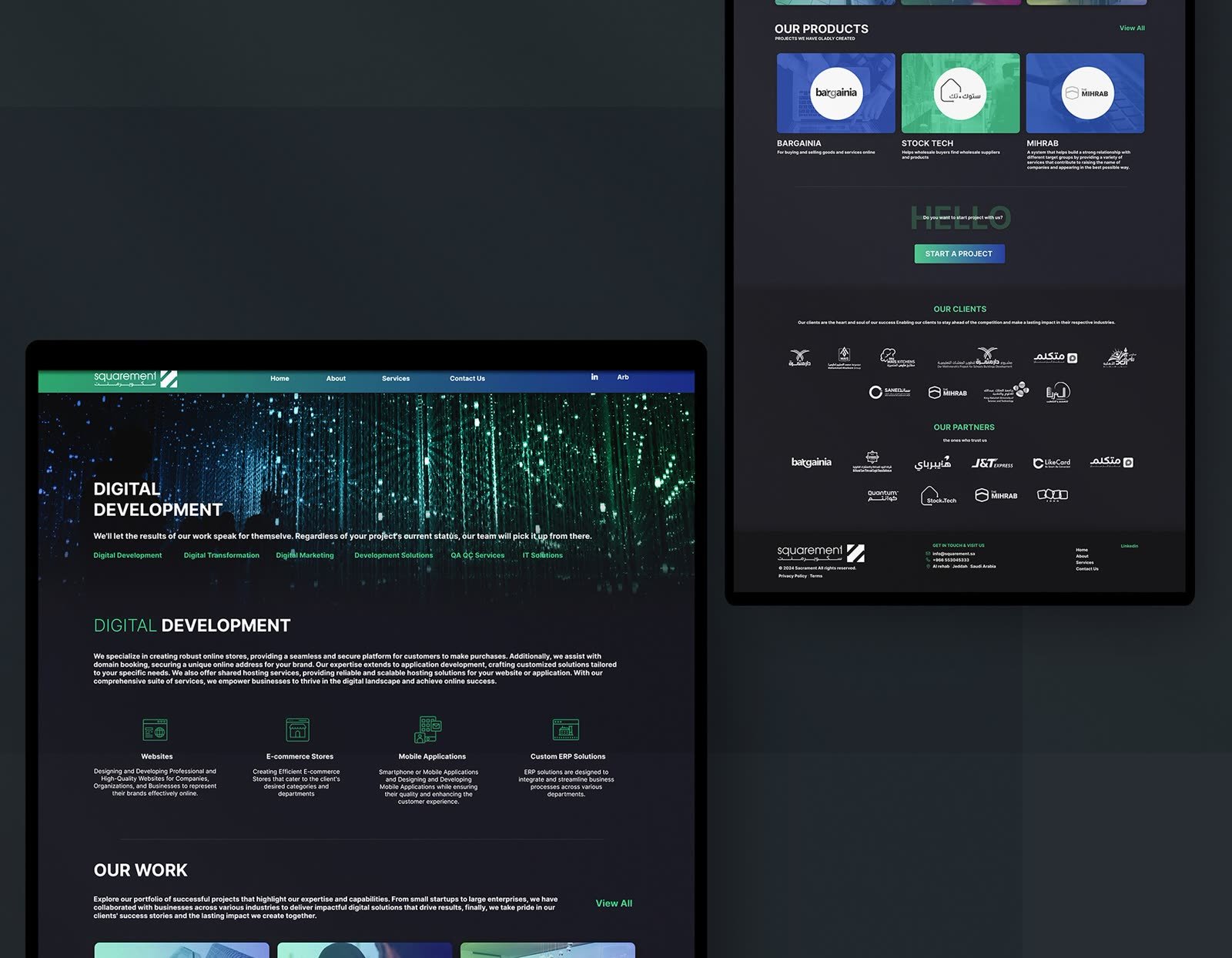Open the LinkedIn icon in the header
This screenshot has width=1232, height=958.
click(594, 377)
